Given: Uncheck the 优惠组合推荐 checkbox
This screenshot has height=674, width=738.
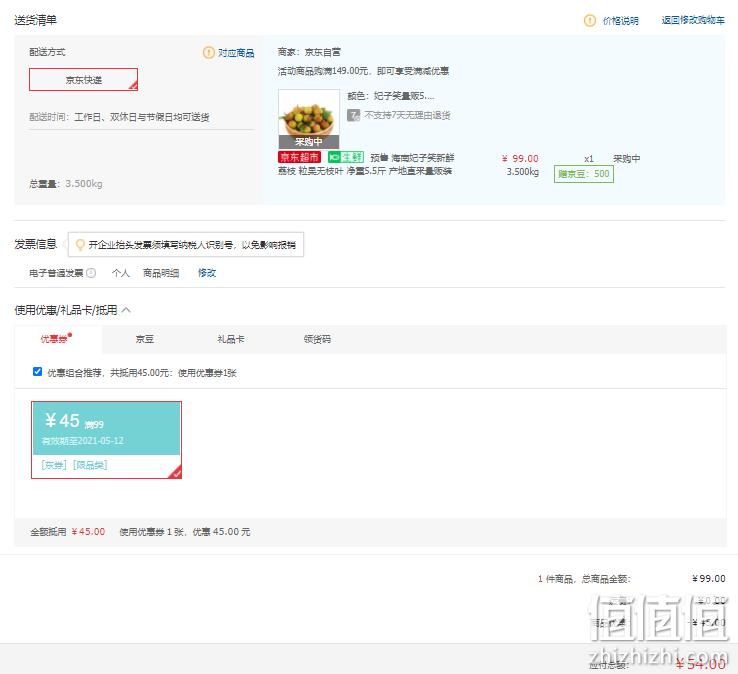Looking at the screenshot, I should 38,371.
